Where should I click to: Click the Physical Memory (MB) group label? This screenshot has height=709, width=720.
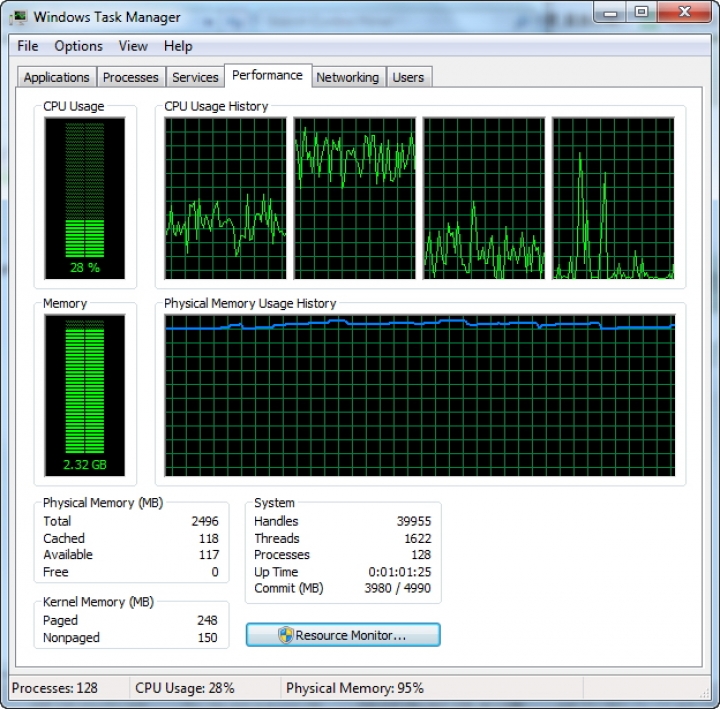(103, 503)
